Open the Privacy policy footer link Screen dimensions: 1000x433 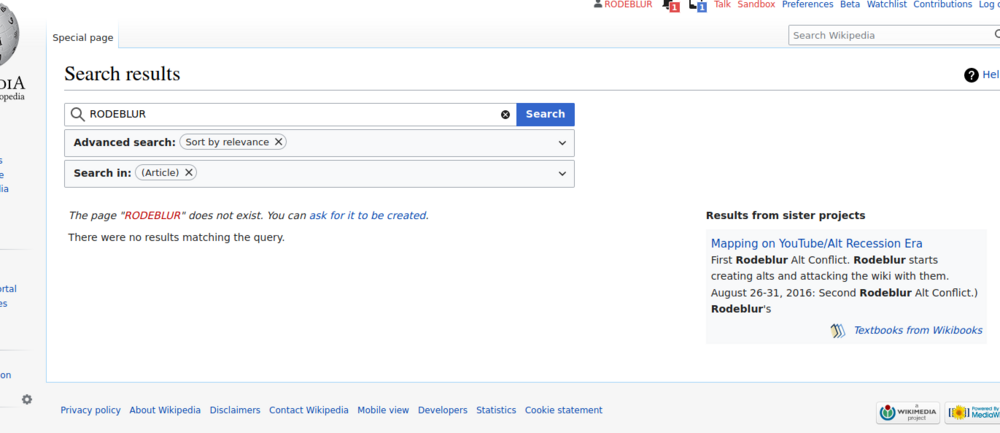click(x=91, y=410)
